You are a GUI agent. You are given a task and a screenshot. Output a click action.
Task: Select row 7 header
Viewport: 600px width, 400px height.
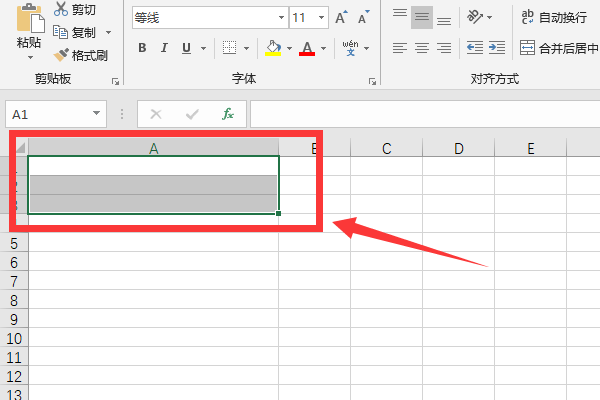point(14,281)
